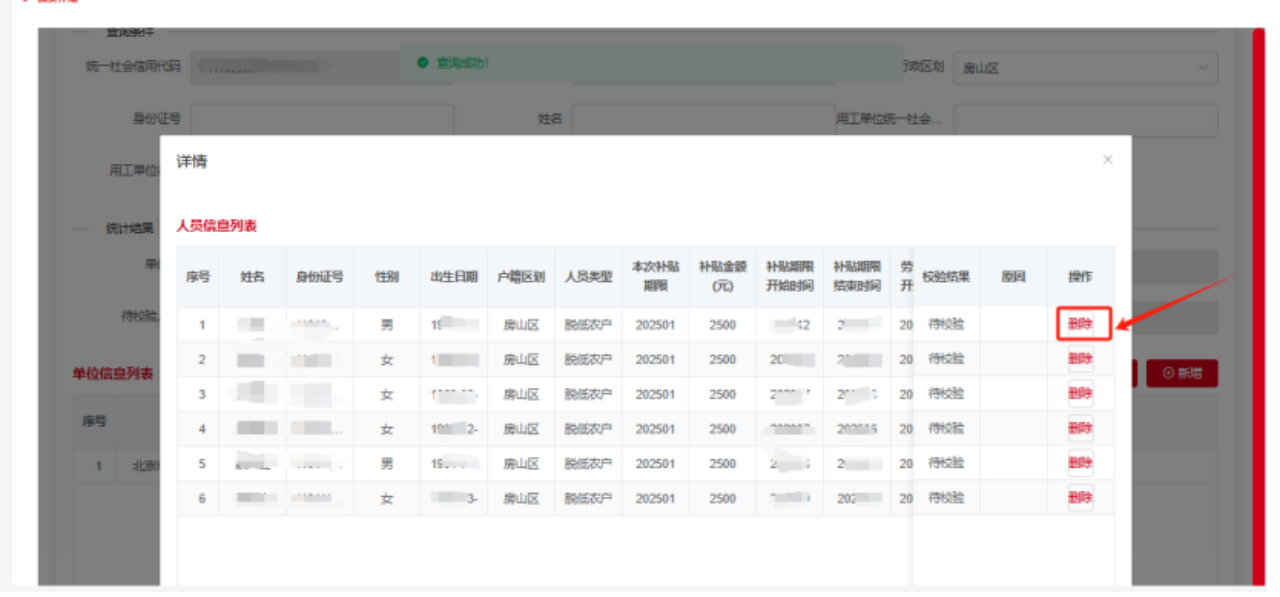Click the 出生日期 column header
The height and width of the screenshot is (597, 1280).
pos(453,277)
